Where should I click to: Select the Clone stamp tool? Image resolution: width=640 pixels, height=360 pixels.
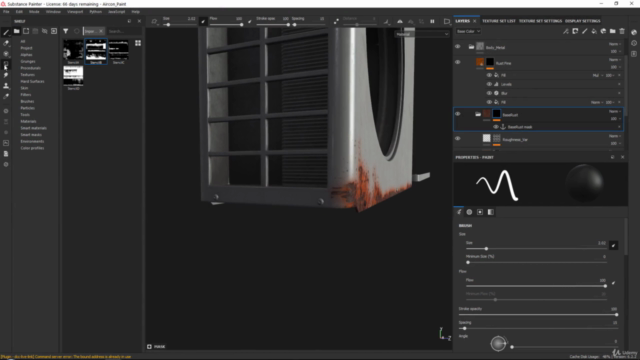6,86
